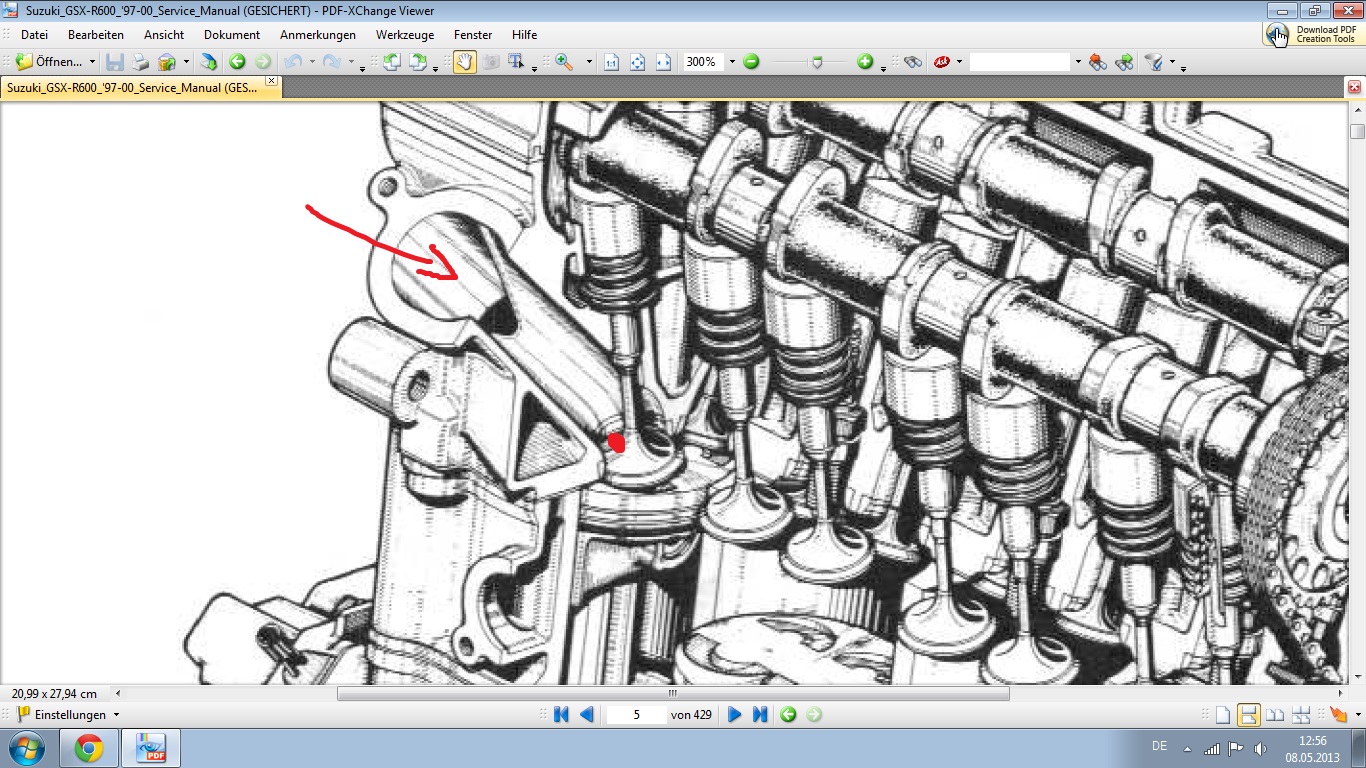Select the Hand tool
The width and height of the screenshot is (1366, 768).
465,62
